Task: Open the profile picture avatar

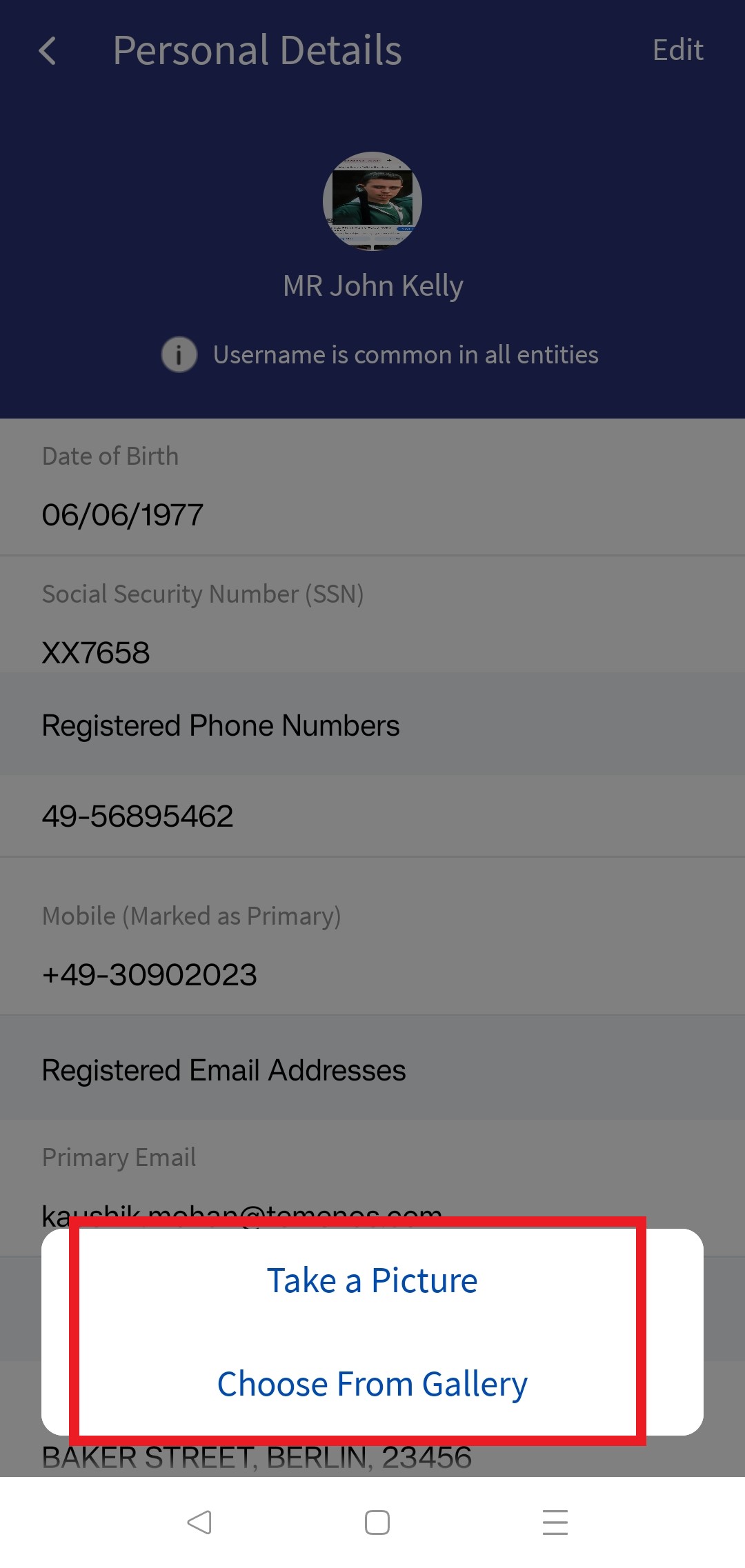Action: (372, 201)
